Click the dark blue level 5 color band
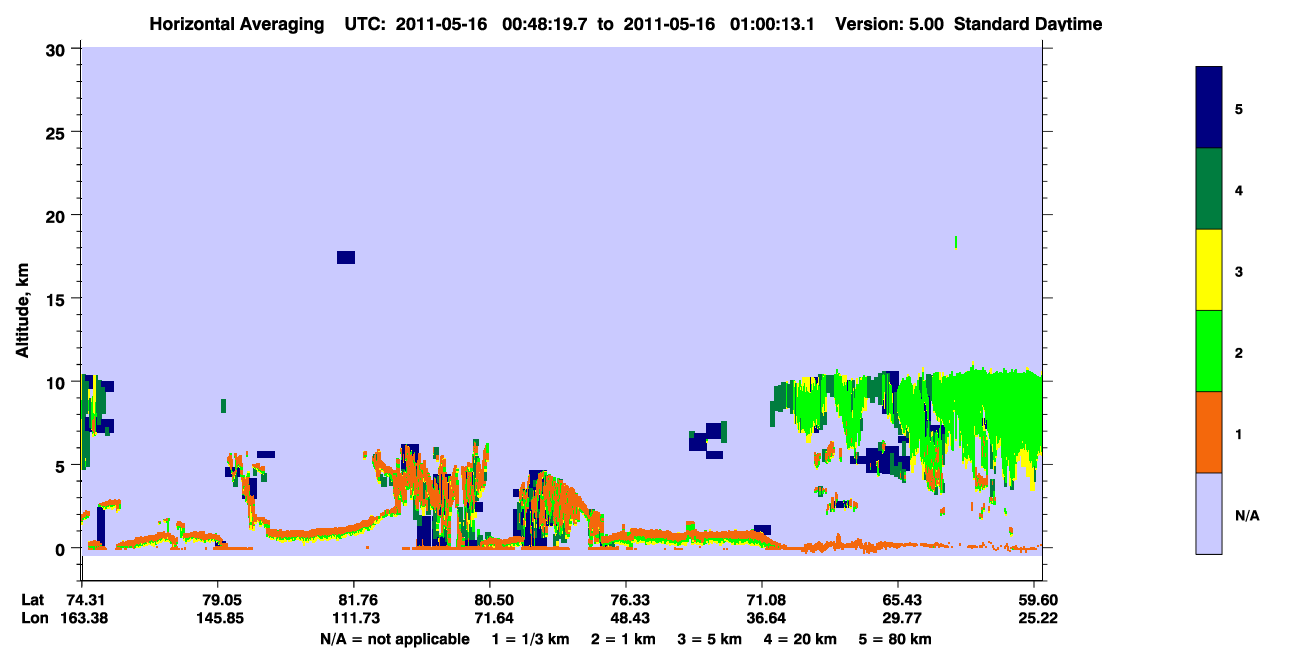The image size is (1300, 667). click(1209, 108)
